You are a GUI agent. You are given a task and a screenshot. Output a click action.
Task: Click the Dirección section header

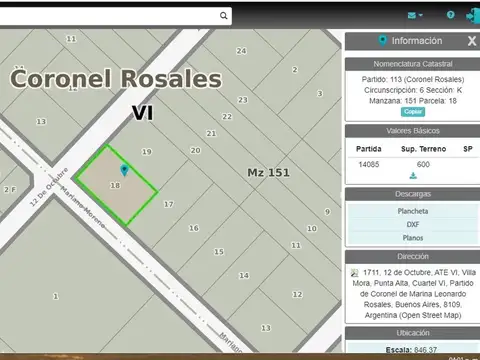(x=413, y=256)
